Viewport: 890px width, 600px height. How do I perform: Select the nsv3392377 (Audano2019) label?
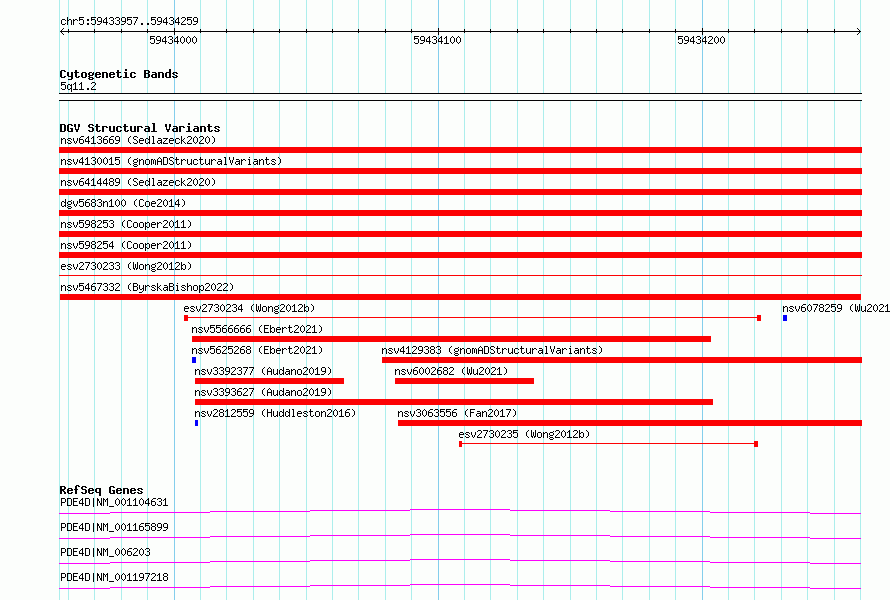pyautogui.click(x=263, y=371)
